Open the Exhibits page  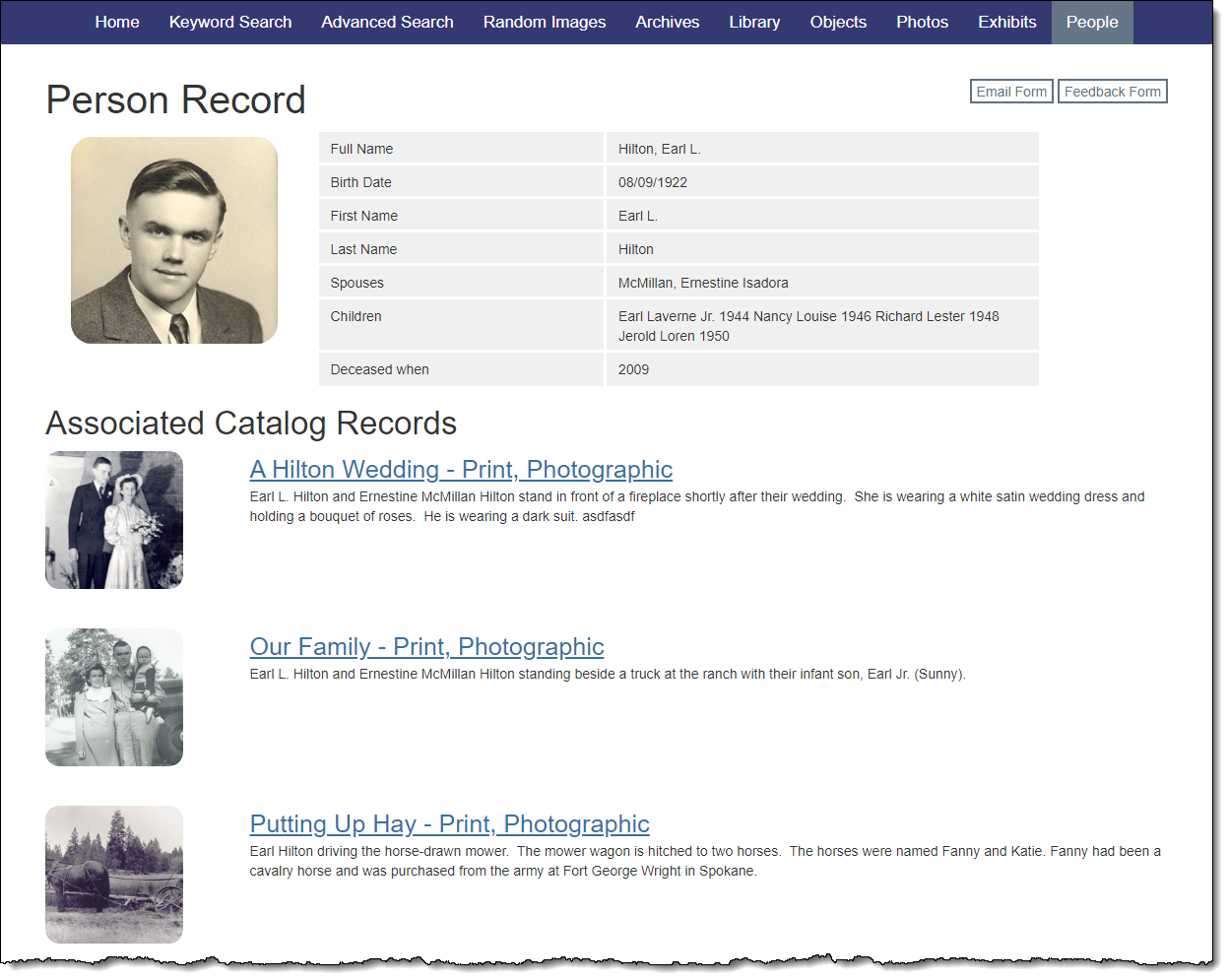click(x=1006, y=22)
